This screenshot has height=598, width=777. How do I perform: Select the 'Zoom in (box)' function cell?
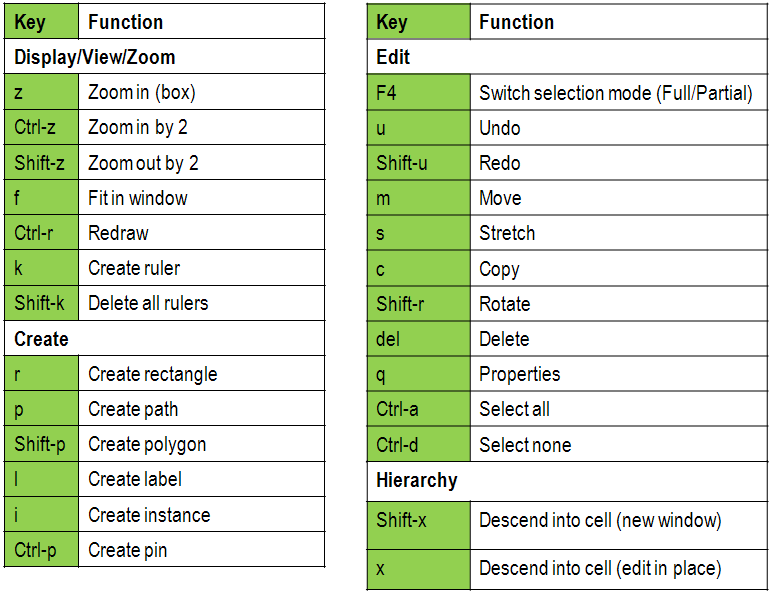pos(141,92)
